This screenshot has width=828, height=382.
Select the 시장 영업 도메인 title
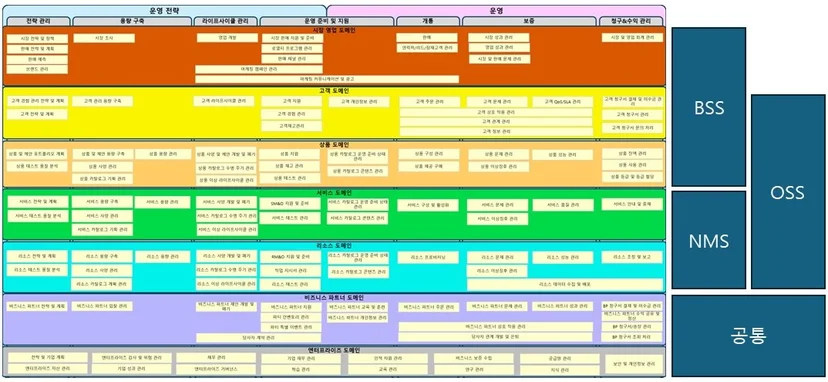(334, 30)
